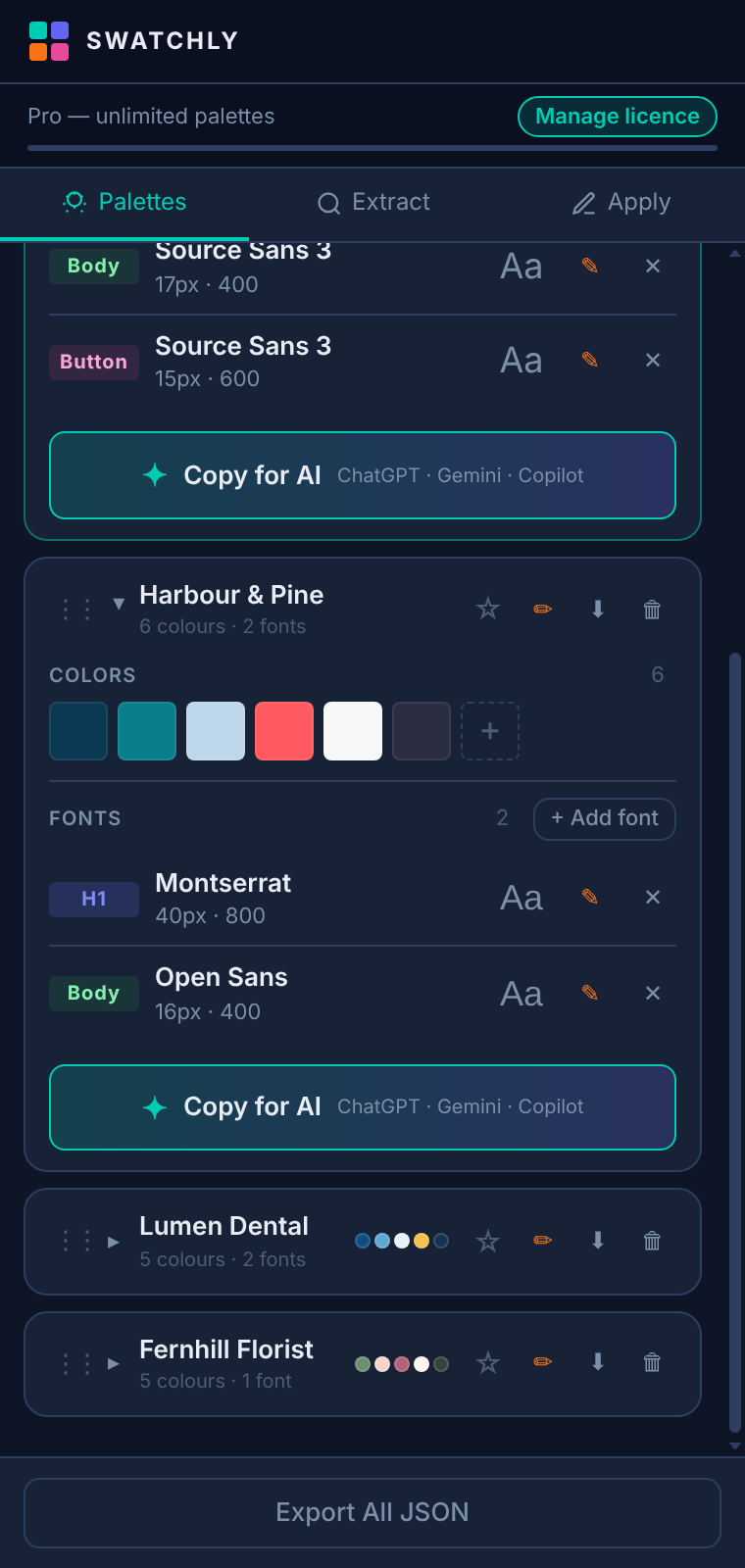The width and height of the screenshot is (745, 1568).
Task: Grab the Lumen Dental drag handle
Action: click(76, 1241)
